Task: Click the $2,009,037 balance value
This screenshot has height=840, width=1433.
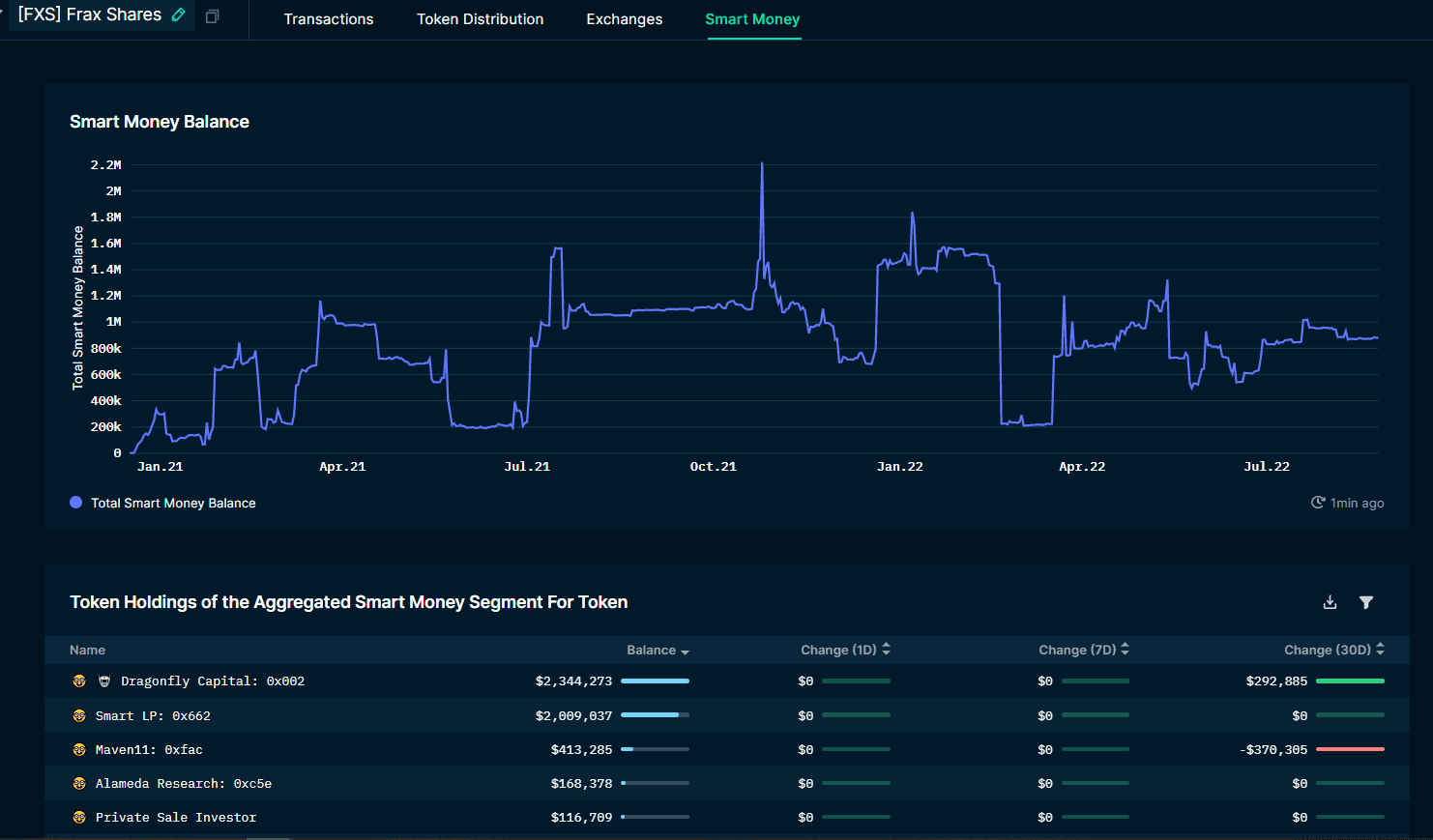Action: pyautogui.click(x=573, y=716)
